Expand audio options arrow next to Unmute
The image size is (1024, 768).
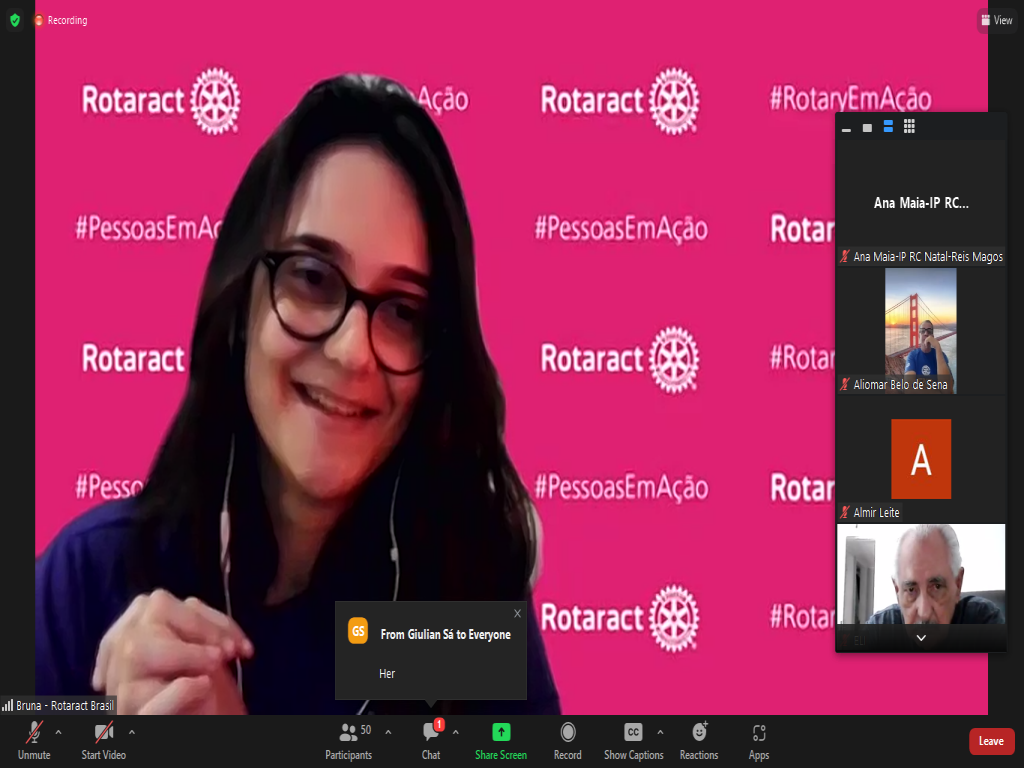coord(58,732)
